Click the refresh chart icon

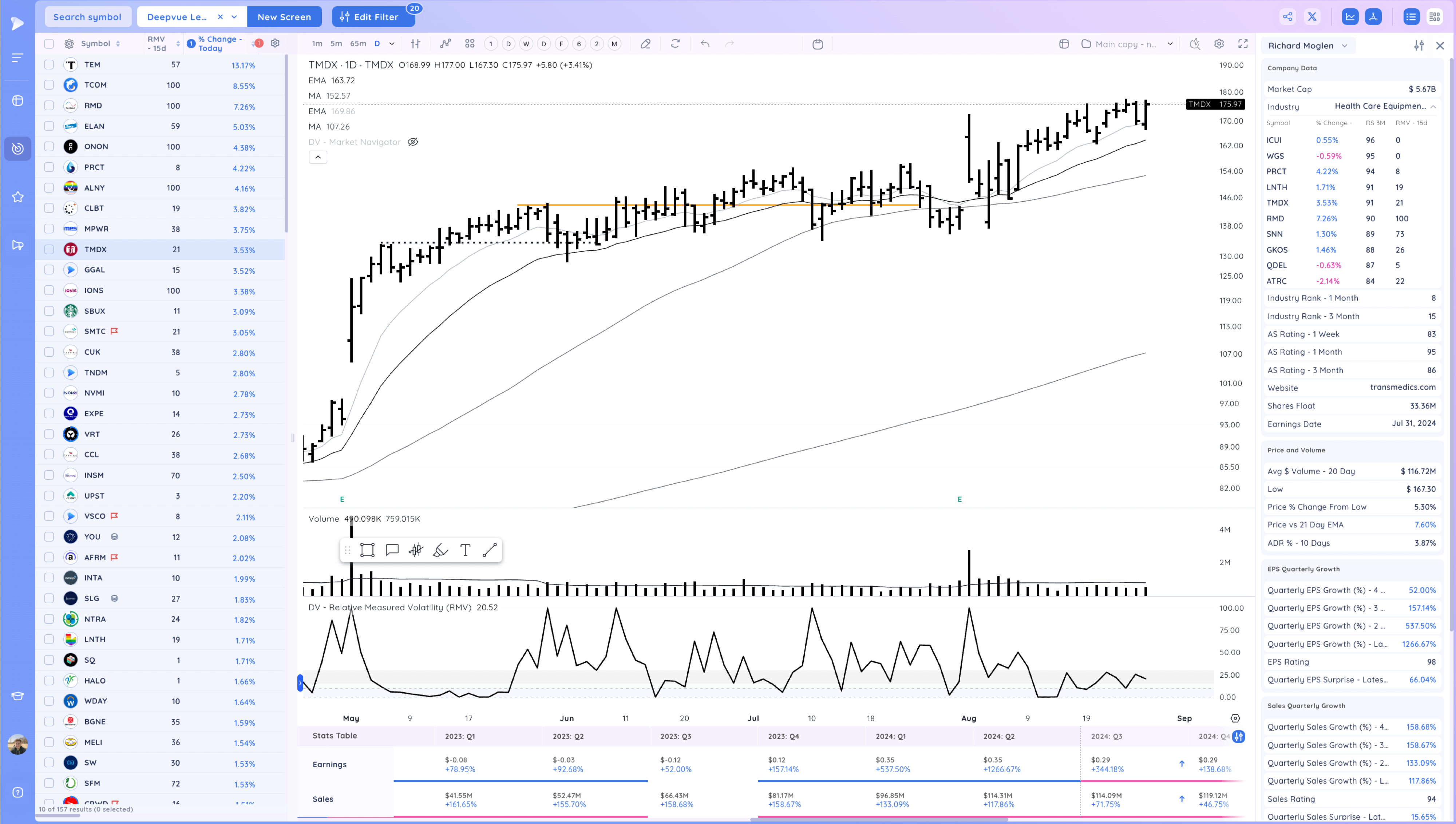pos(675,44)
